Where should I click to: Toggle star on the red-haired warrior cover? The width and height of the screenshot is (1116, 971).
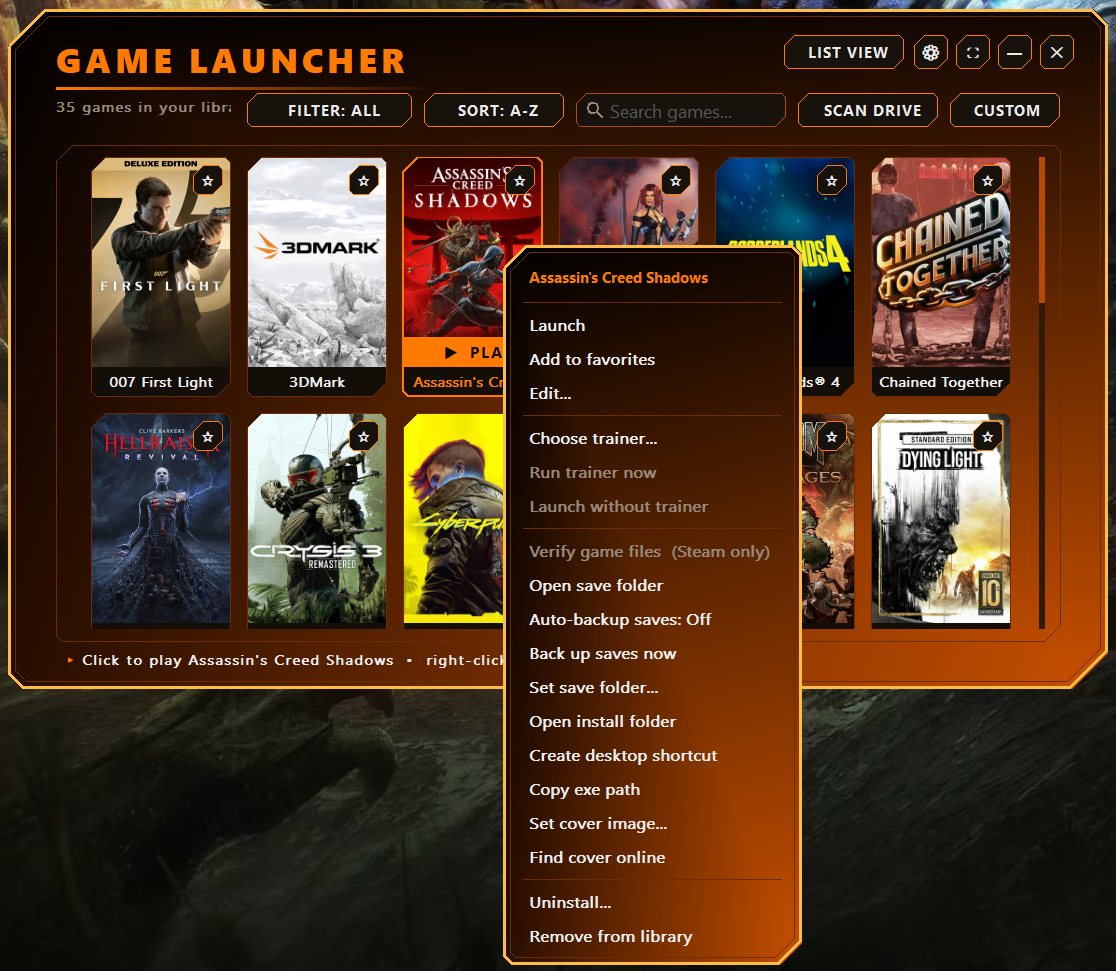coord(676,181)
